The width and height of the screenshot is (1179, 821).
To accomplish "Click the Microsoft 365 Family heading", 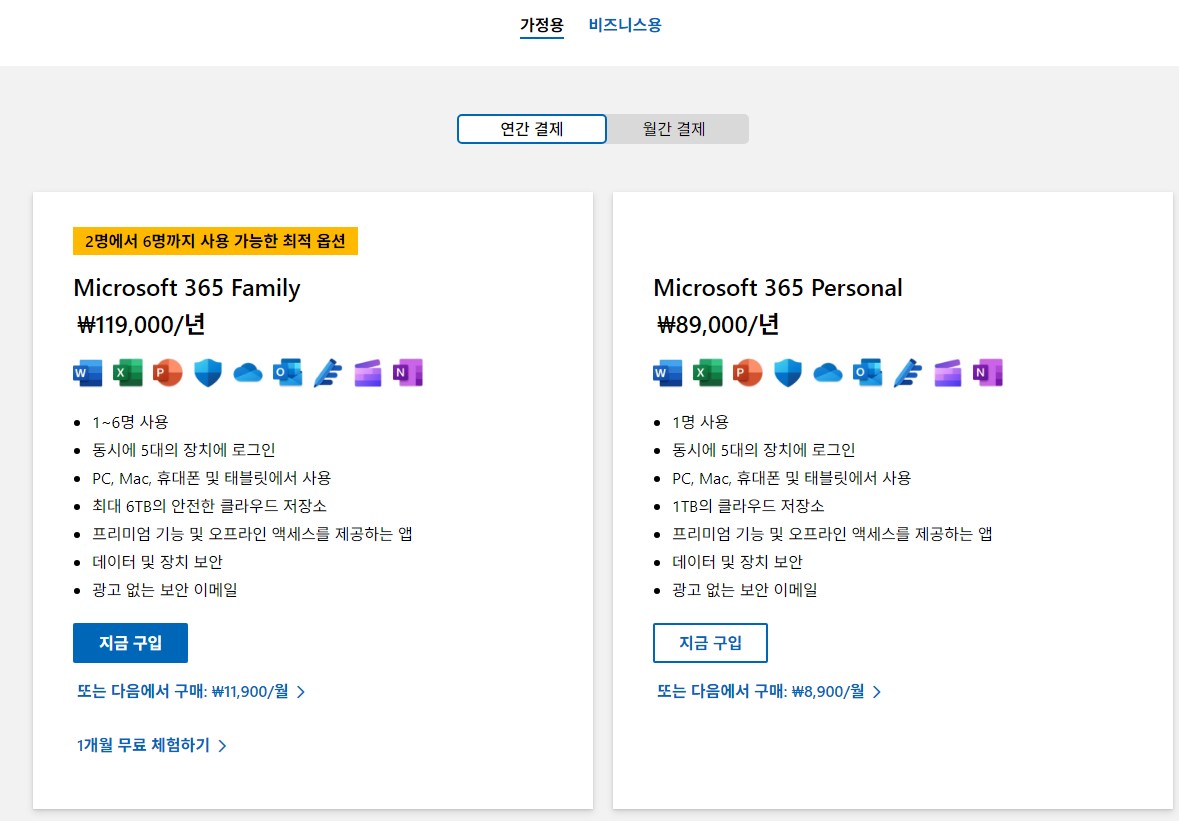I will [186, 288].
